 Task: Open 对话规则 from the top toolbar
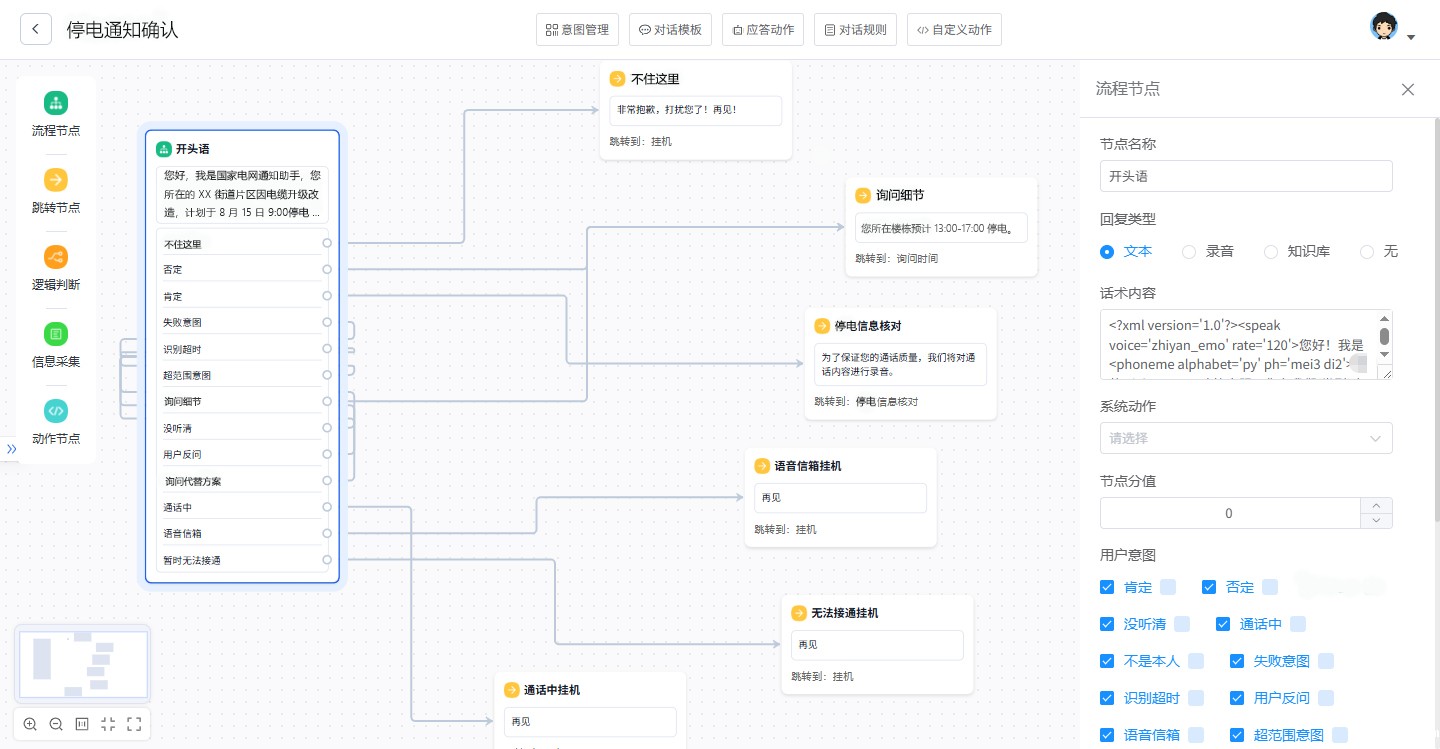pyautogui.click(x=856, y=30)
